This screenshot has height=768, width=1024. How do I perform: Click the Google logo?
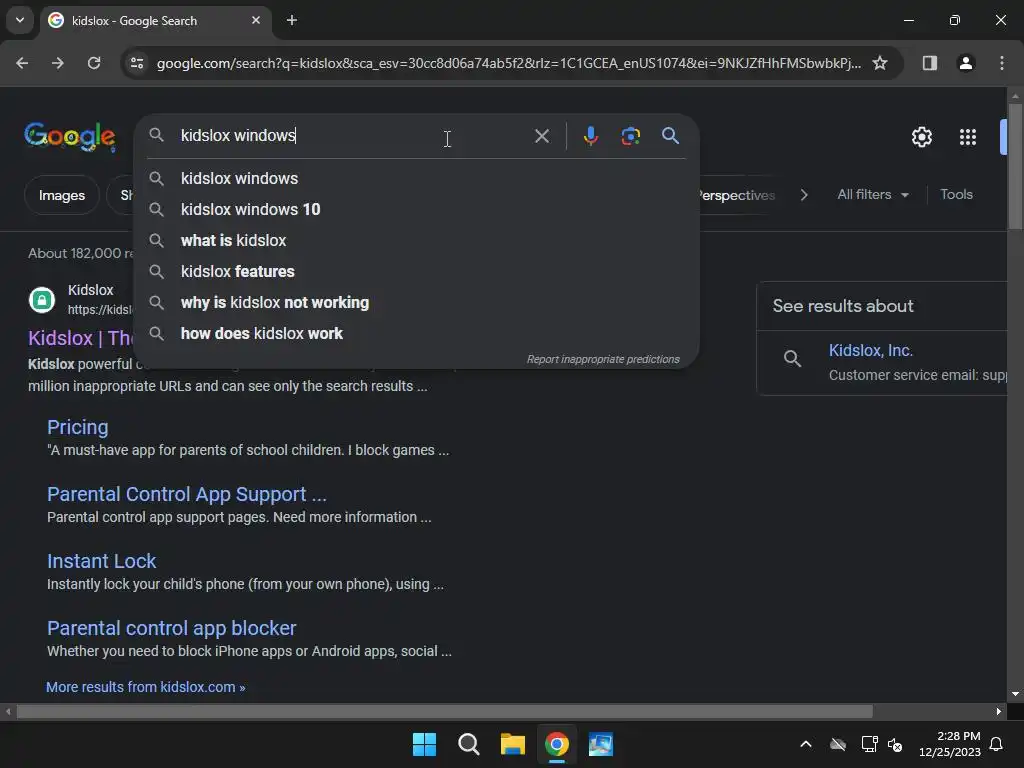click(x=70, y=136)
